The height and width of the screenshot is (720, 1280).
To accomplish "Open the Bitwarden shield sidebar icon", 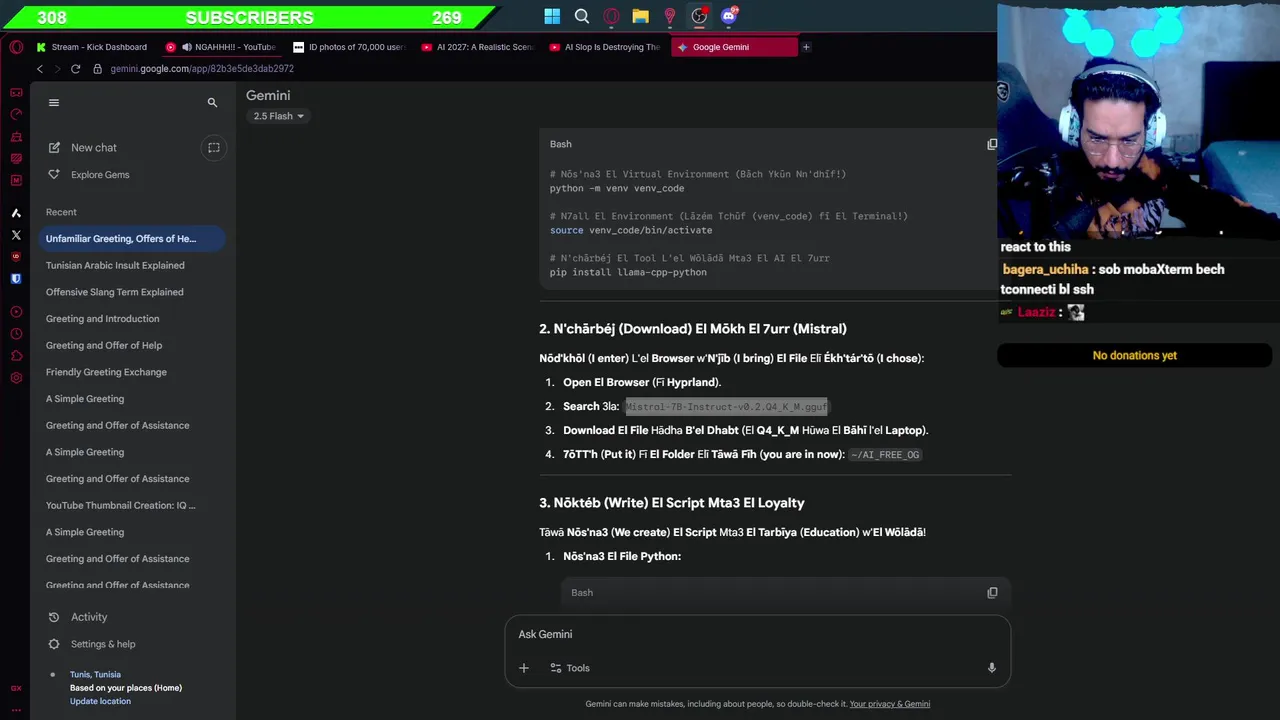I will pos(16,279).
